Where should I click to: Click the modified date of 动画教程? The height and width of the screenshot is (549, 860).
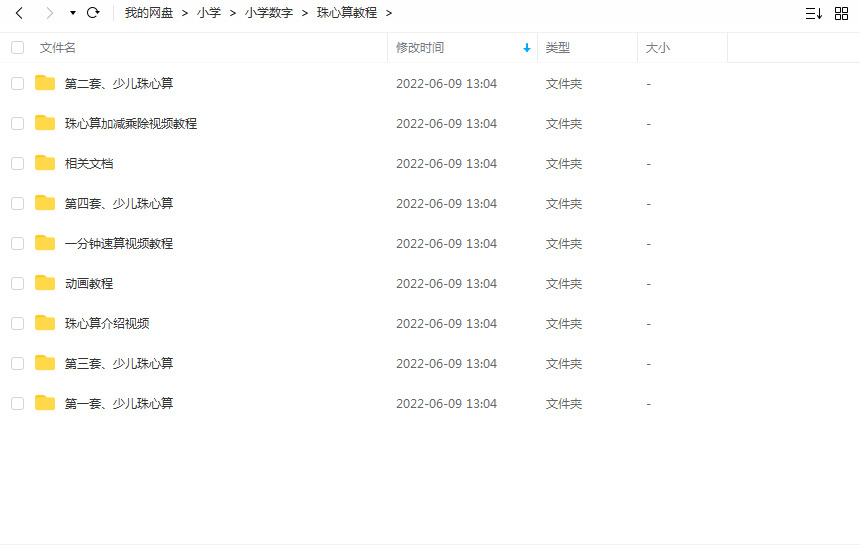[446, 284]
